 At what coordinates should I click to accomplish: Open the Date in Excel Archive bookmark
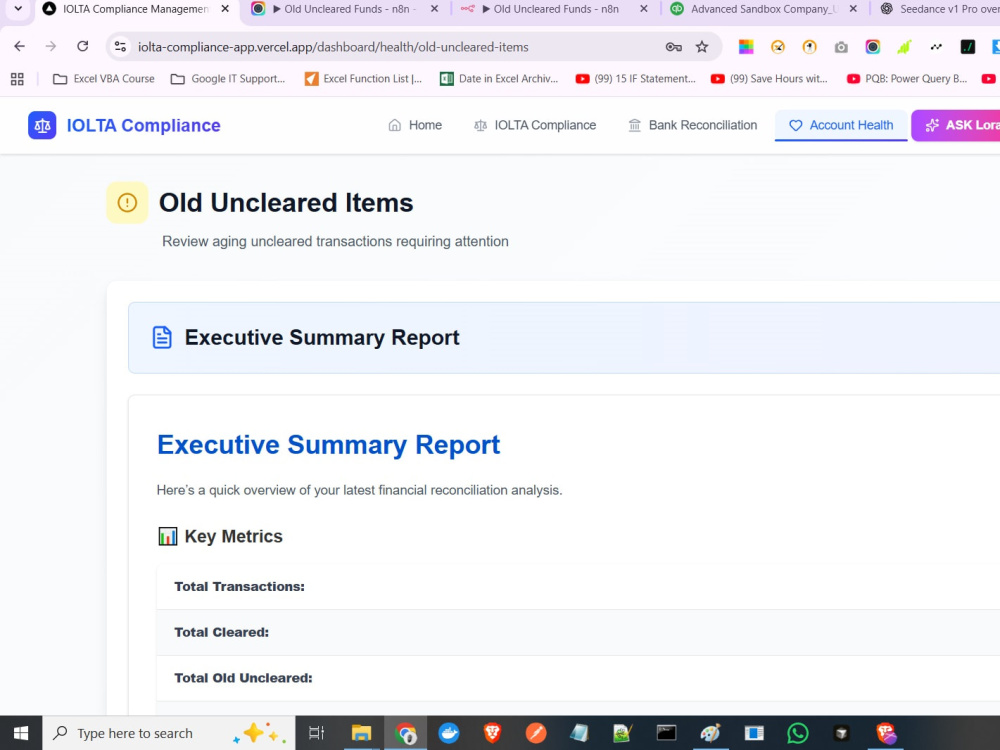[x=499, y=79]
